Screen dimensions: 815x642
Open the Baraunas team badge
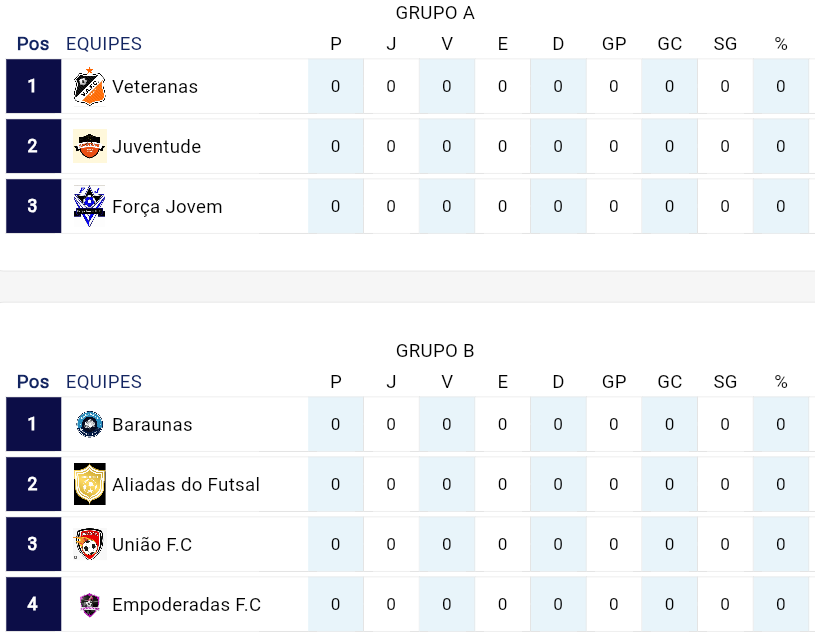tap(90, 424)
